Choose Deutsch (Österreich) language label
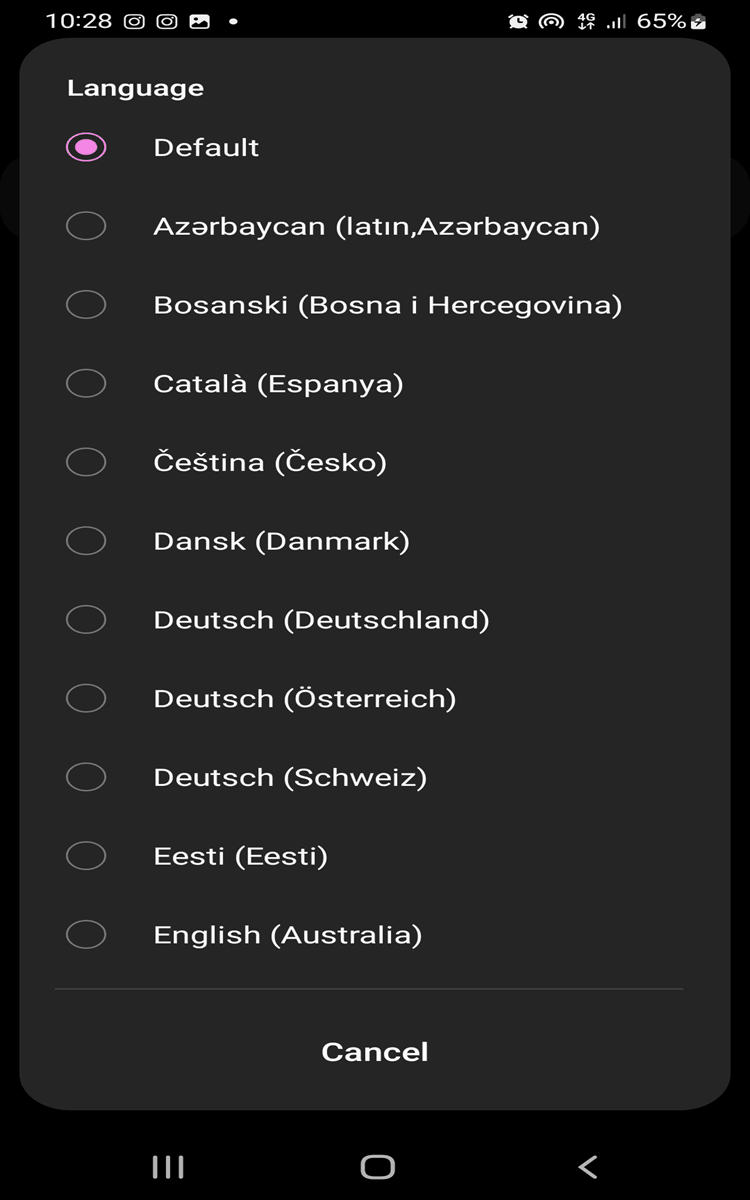The width and height of the screenshot is (750, 1200). pyautogui.click(x=304, y=699)
